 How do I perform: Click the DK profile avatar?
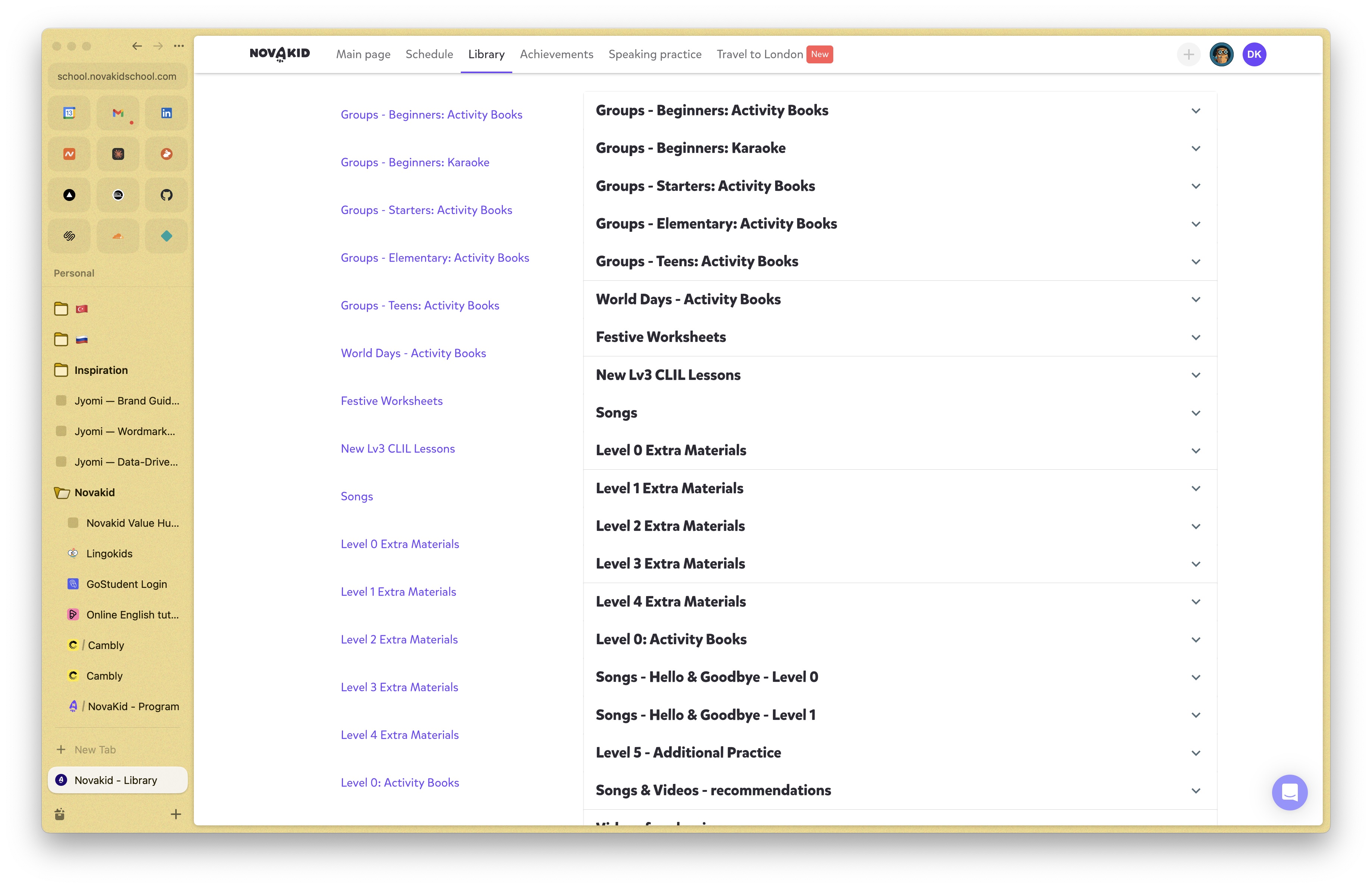1254,55
